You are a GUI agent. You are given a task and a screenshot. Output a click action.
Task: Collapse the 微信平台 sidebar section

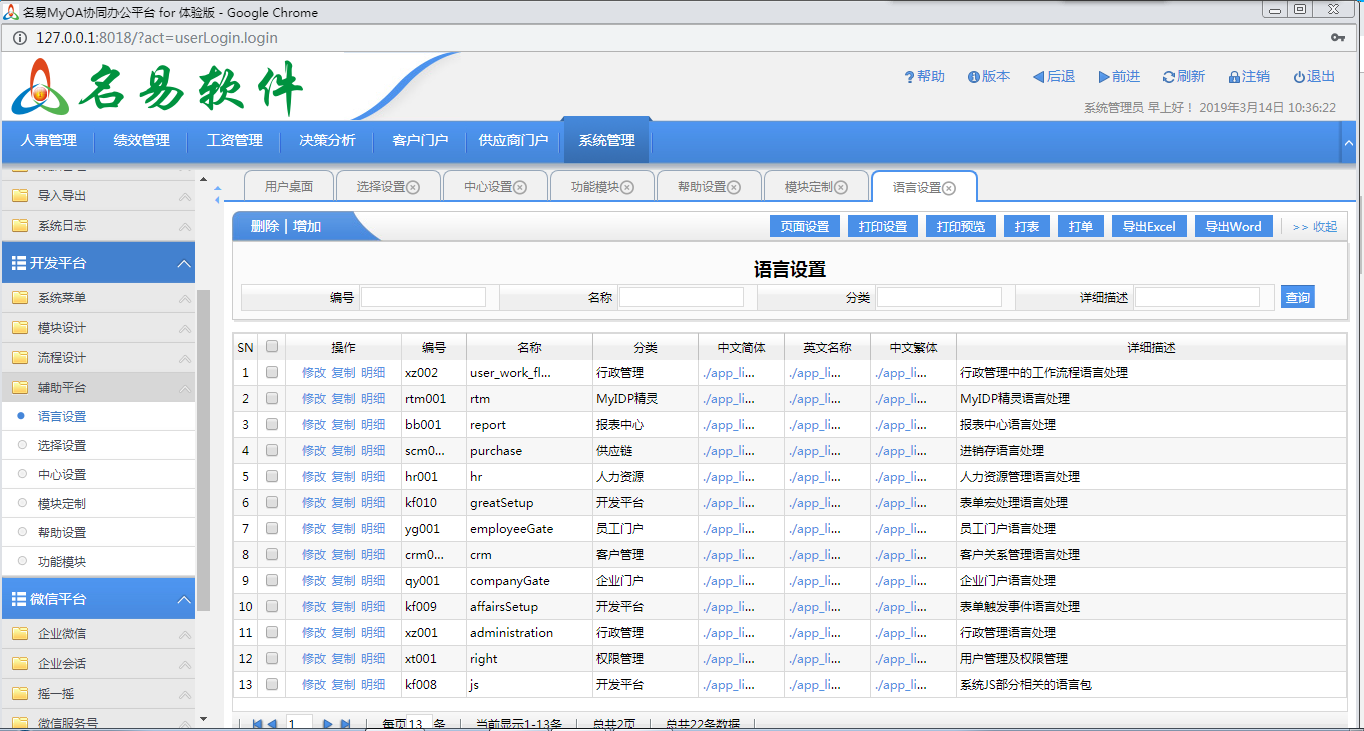coord(184,599)
